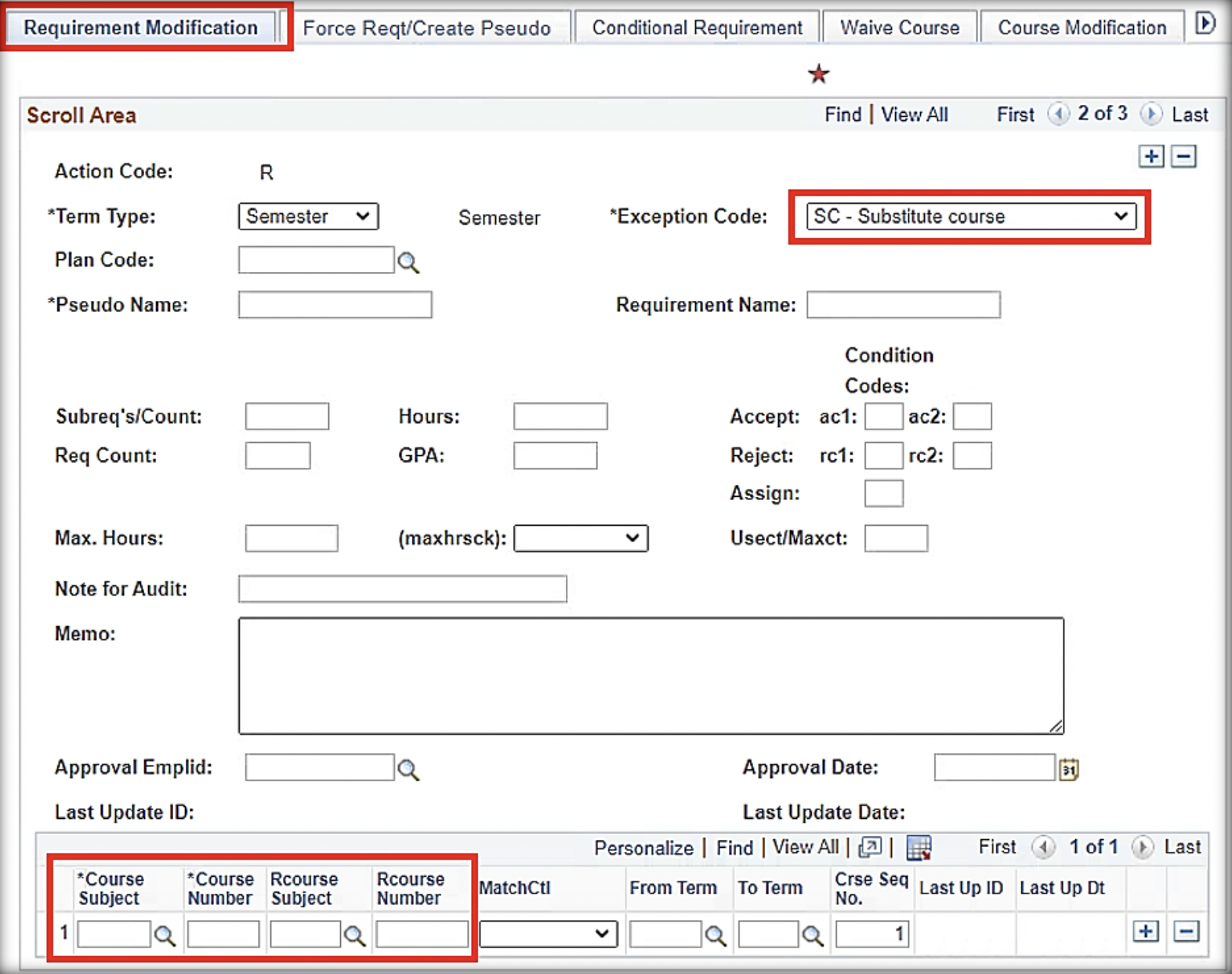1232x974 pixels.
Task: Open the Conditional Requirement tab
Action: click(x=697, y=27)
